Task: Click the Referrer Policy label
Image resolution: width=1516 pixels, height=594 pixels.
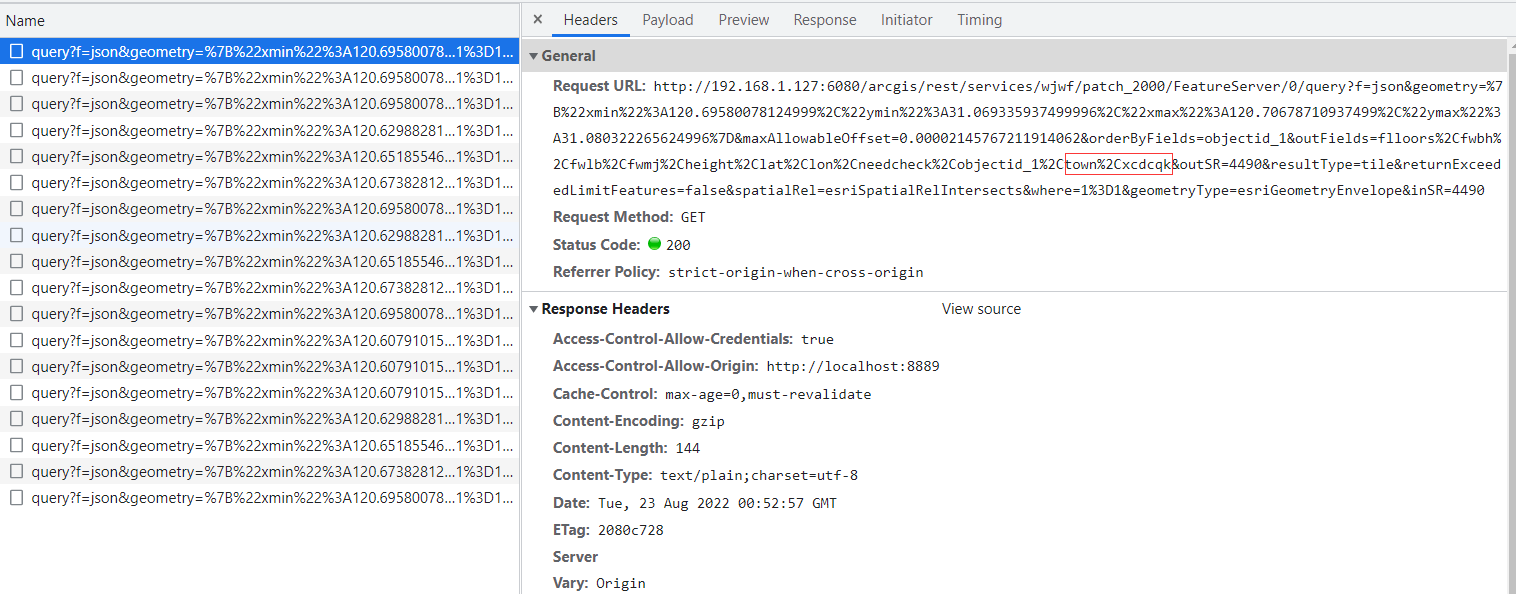Action: pyautogui.click(x=606, y=272)
